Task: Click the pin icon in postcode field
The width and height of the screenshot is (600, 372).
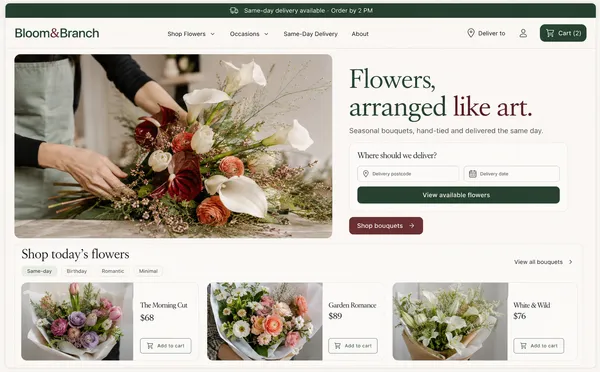Action: tap(365, 174)
